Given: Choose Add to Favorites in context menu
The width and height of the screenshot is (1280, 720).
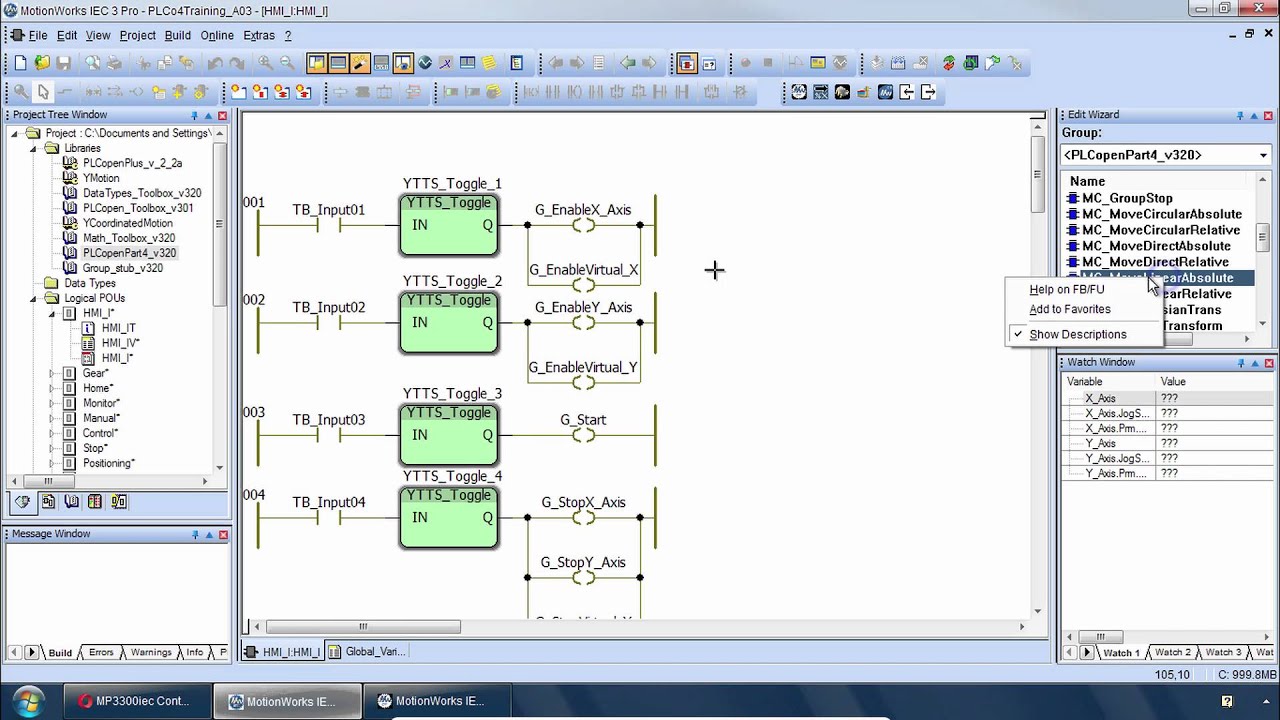Looking at the screenshot, I should coord(1070,309).
